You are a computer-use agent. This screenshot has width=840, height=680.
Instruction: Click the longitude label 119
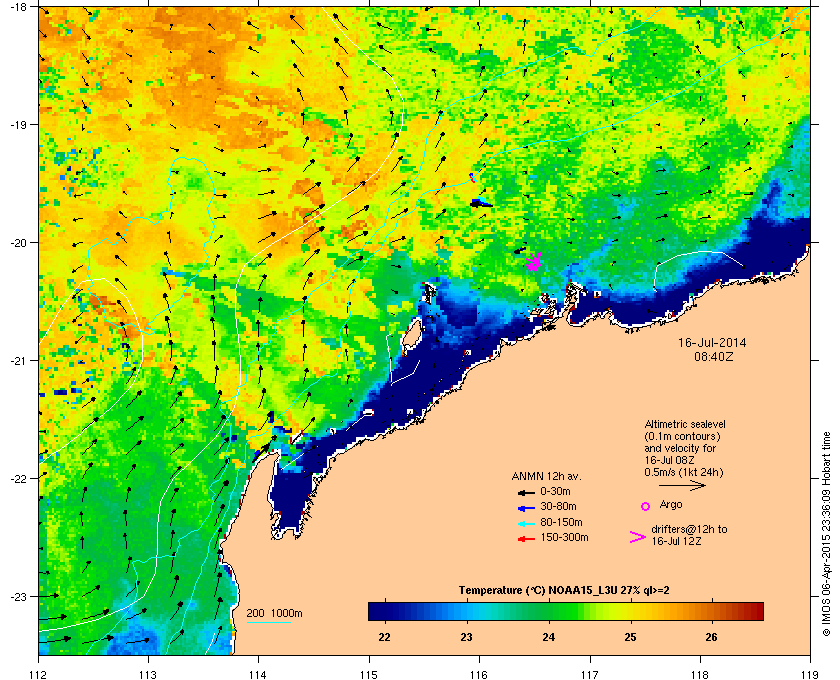[810, 675]
